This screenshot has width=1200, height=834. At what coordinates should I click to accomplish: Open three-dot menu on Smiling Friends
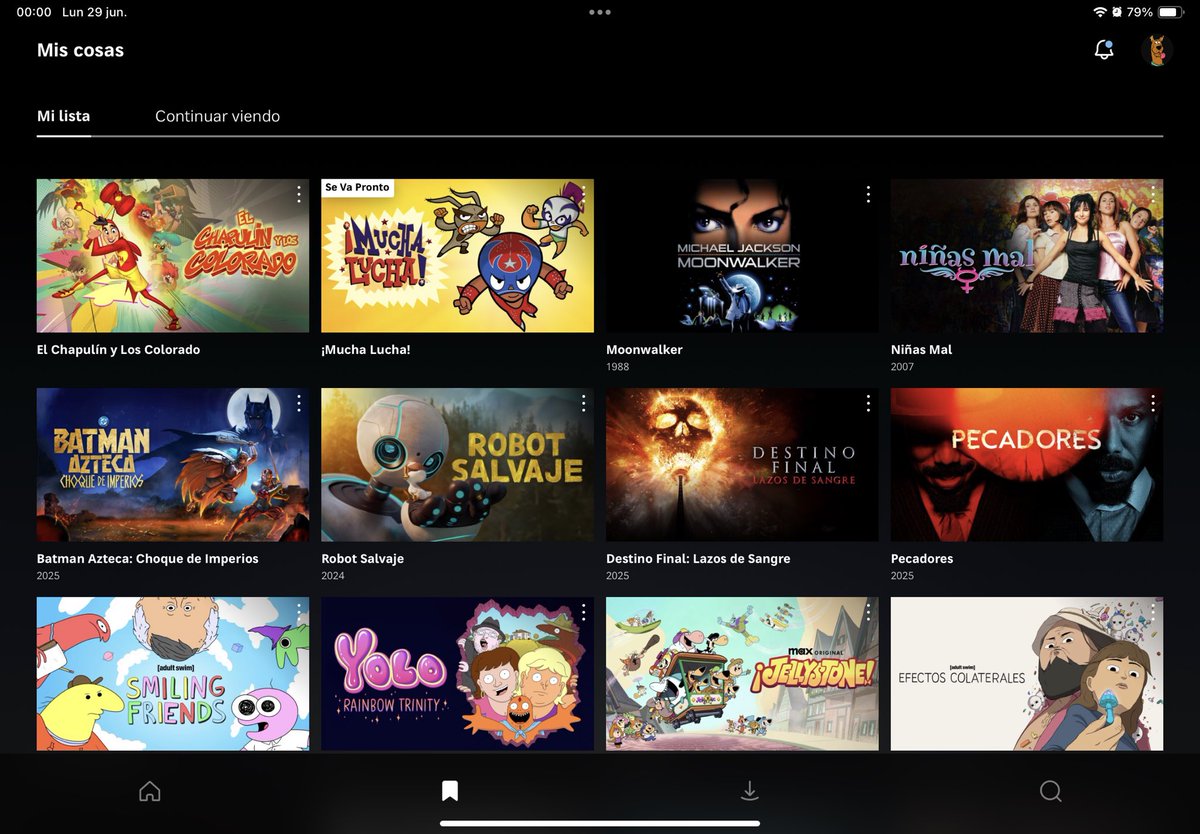click(x=298, y=612)
